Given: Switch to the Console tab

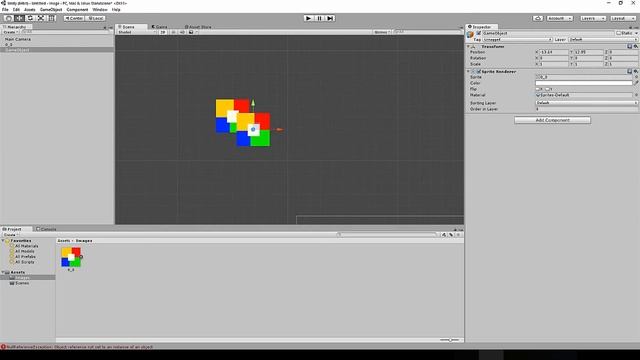Looking at the screenshot, I should (x=46, y=229).
